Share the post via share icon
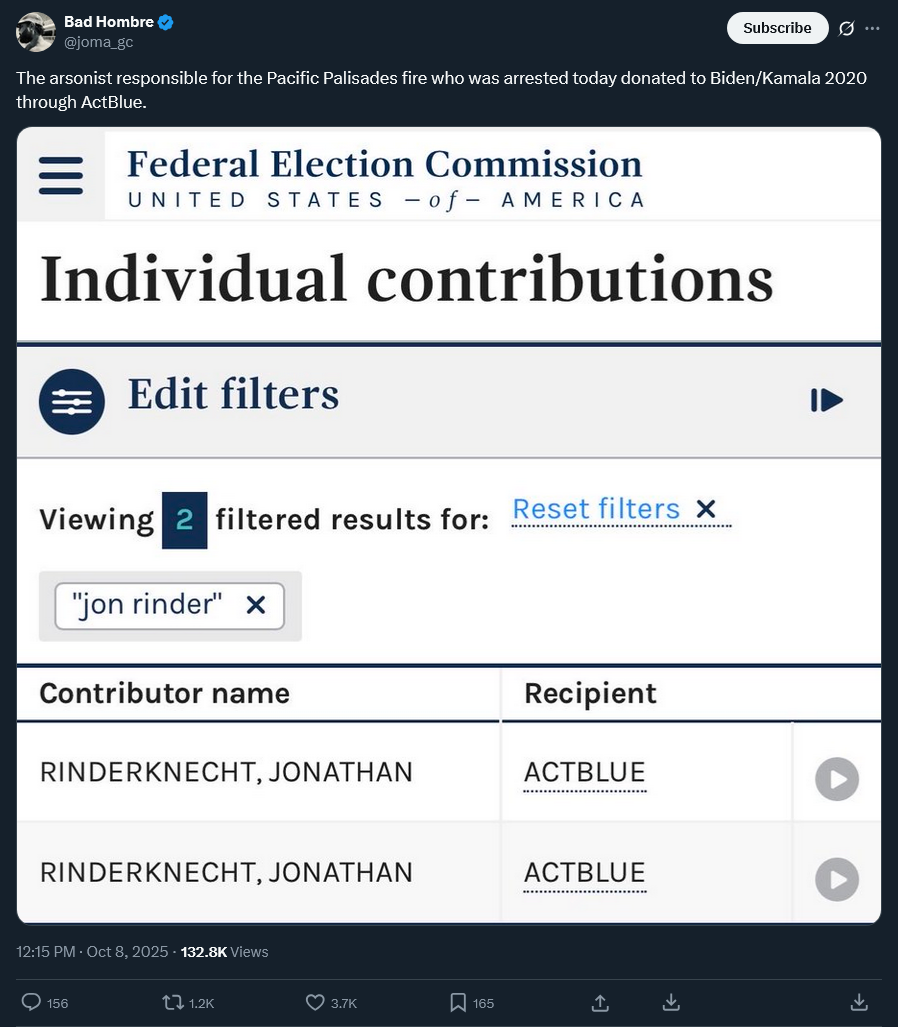This screenshot has height=1027, width=898. coord(601,1002)
